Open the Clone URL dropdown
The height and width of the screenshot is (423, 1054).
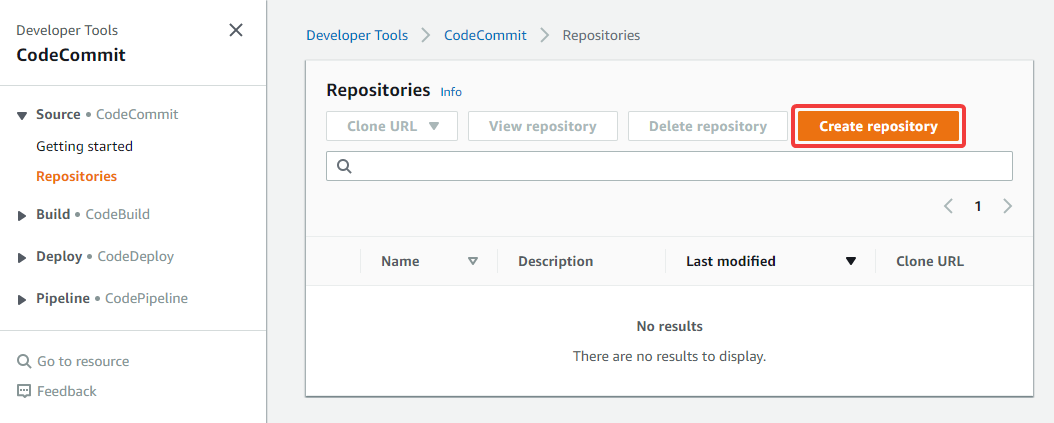tap(392, 126)
